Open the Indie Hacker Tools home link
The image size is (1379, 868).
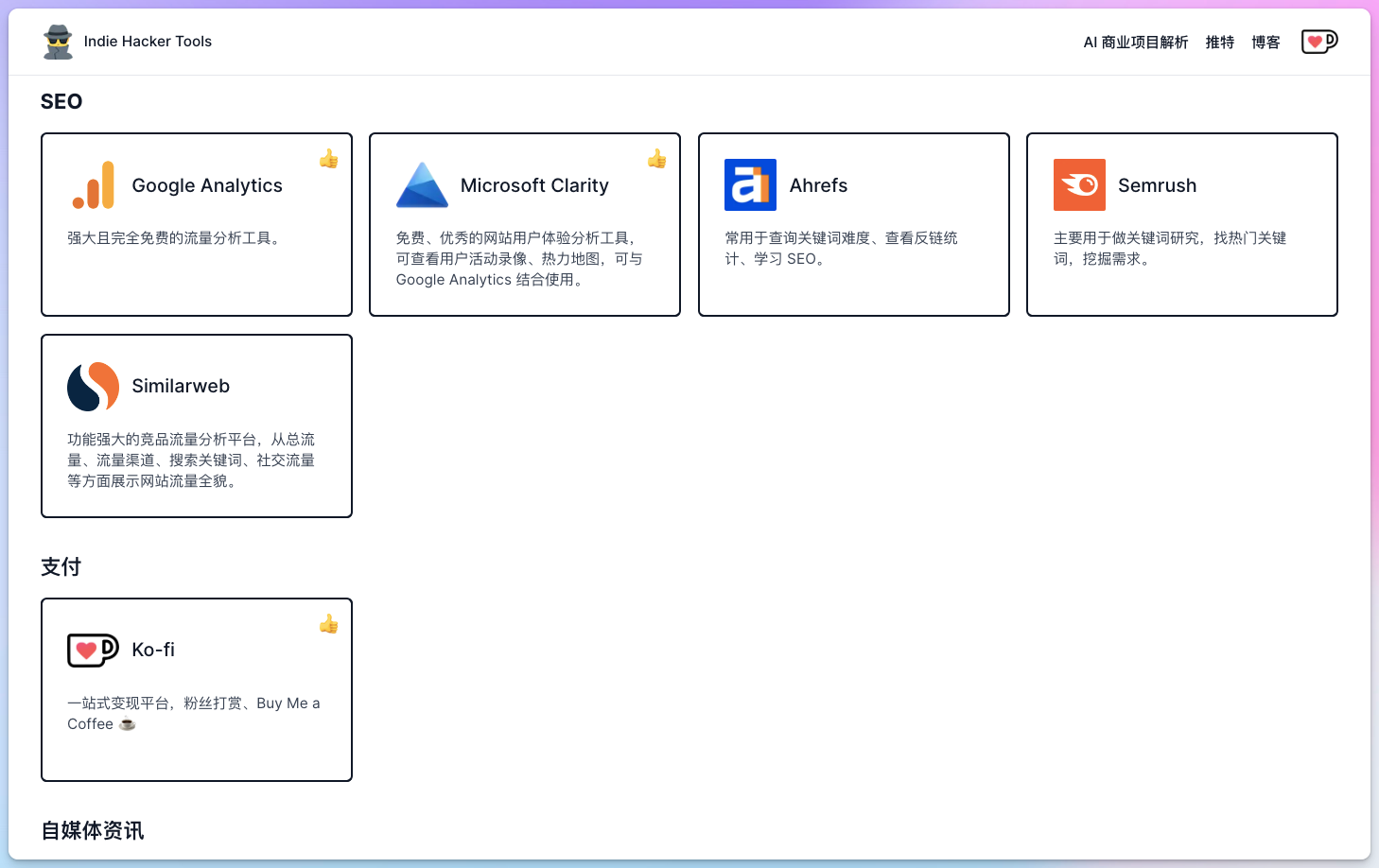click(x=148, y=42)
